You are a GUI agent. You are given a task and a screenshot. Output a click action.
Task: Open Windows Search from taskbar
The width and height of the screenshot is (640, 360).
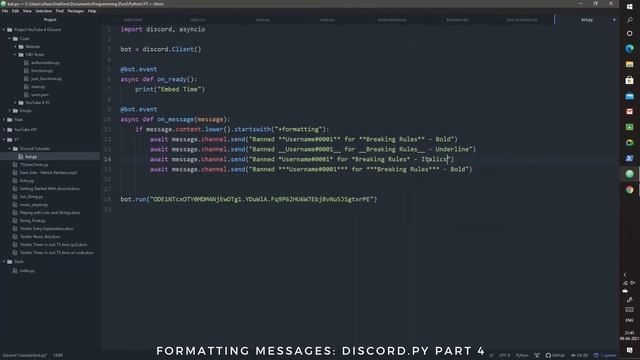click(x=629, y=20)
